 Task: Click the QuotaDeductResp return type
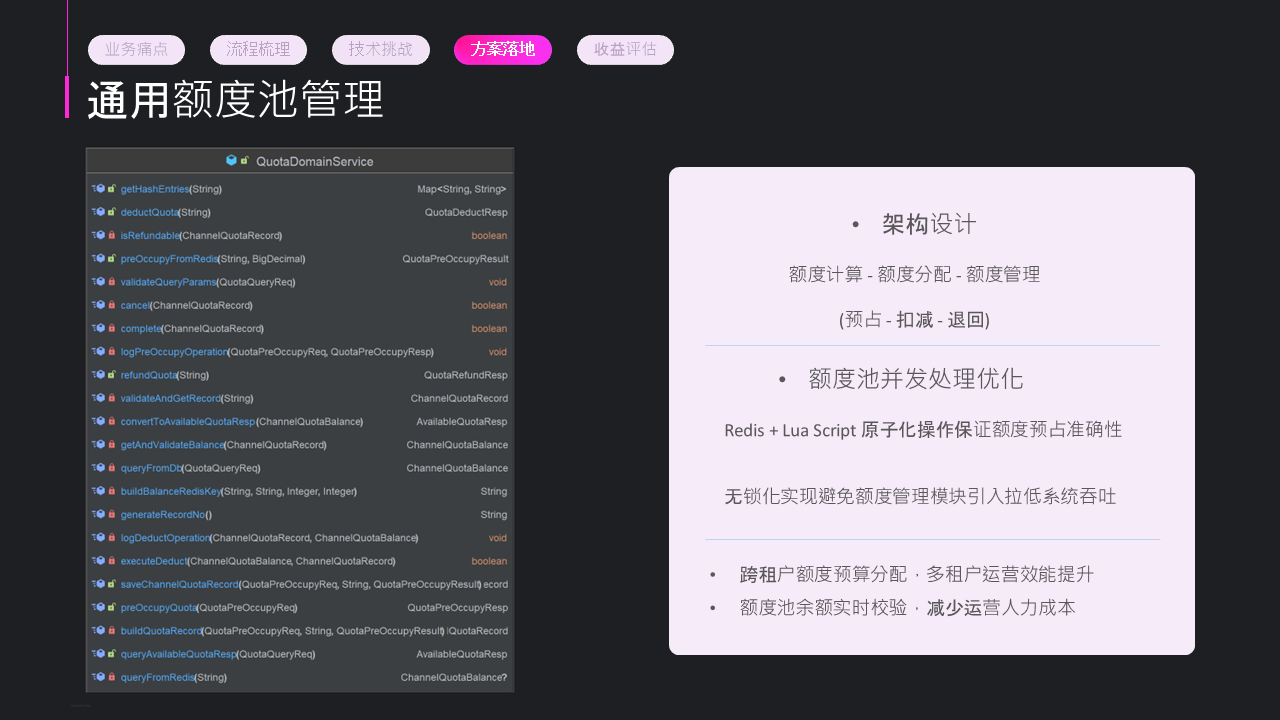tap(466, 212)
